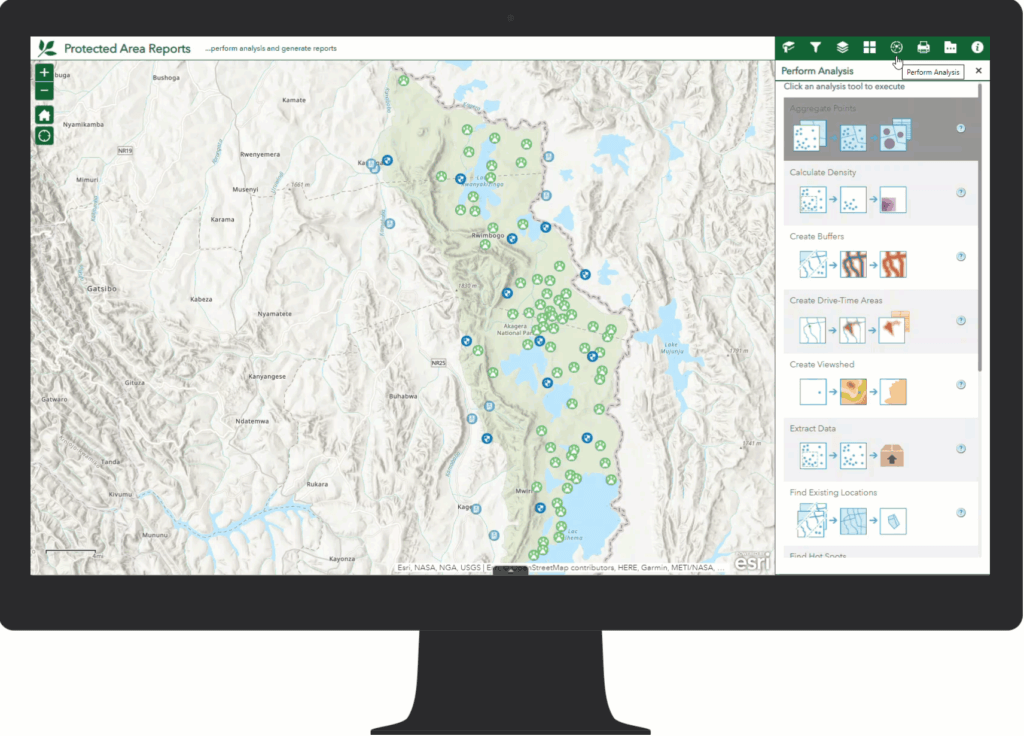Open the Add Data folder tool

[x=951, y=47]
